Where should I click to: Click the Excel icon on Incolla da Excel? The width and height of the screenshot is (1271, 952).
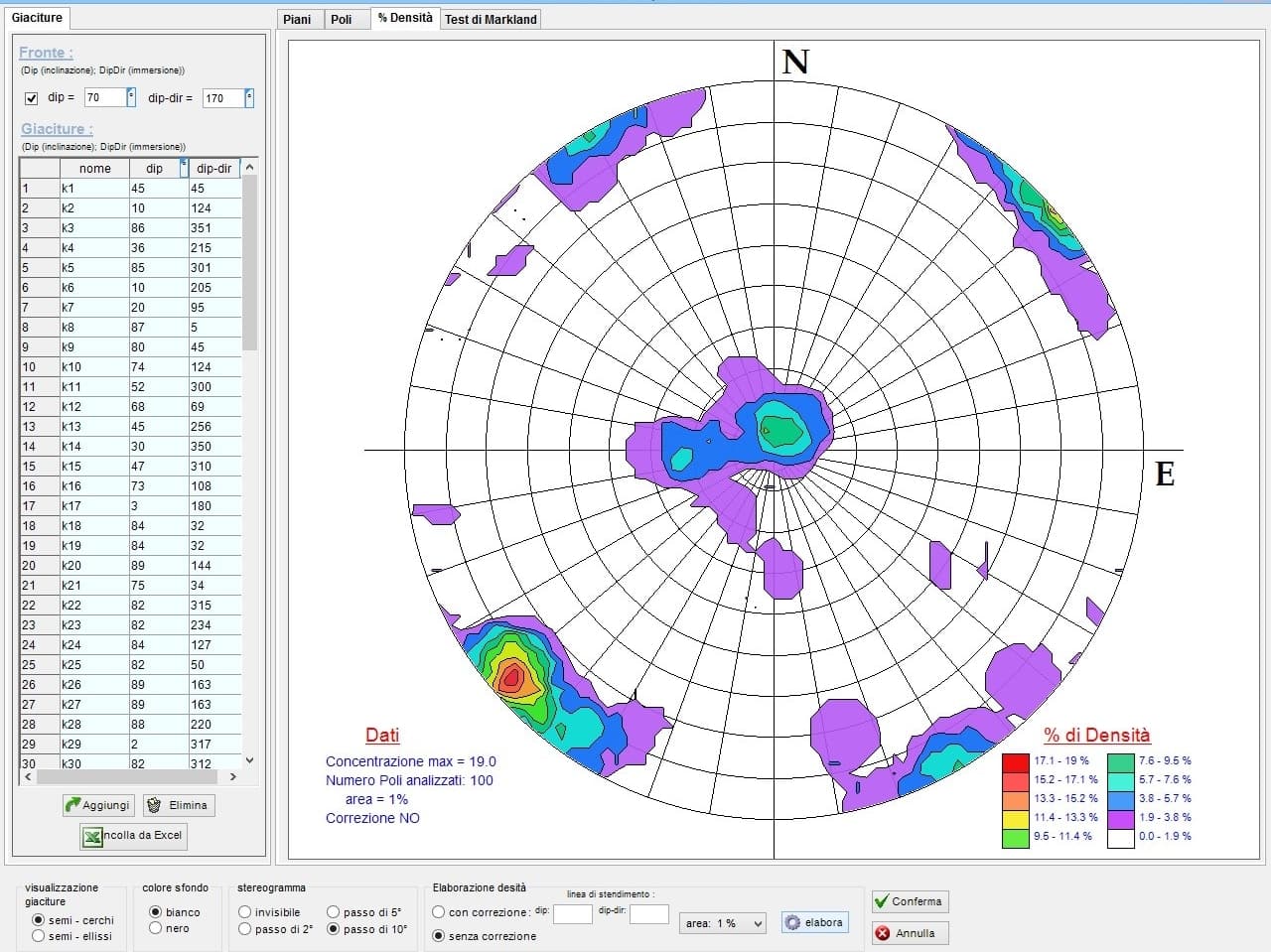(x=92, y=836)
